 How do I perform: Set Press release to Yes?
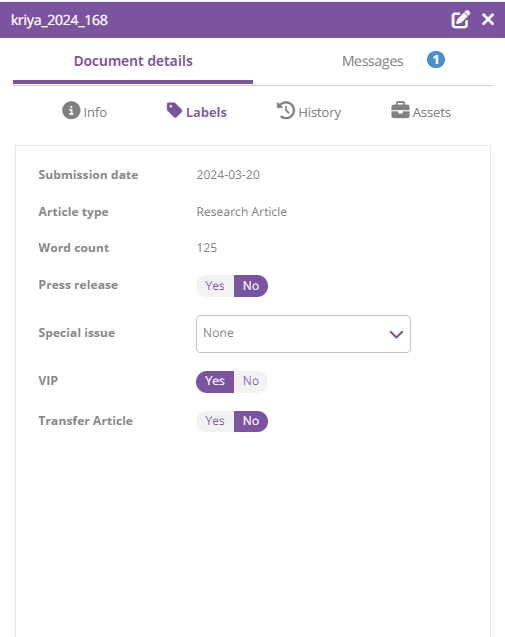tap(215, 286)
